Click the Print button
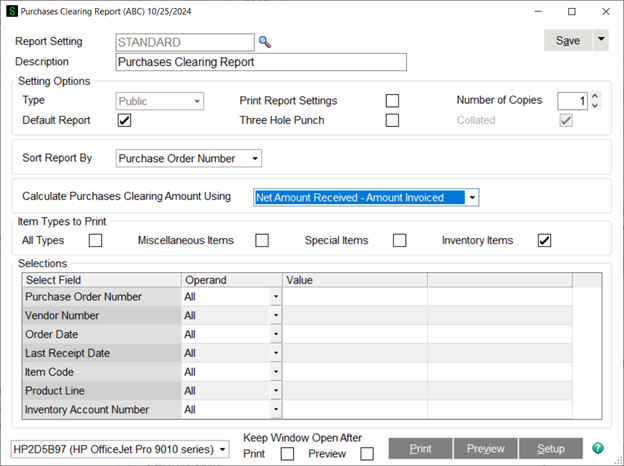 [421, 449]
